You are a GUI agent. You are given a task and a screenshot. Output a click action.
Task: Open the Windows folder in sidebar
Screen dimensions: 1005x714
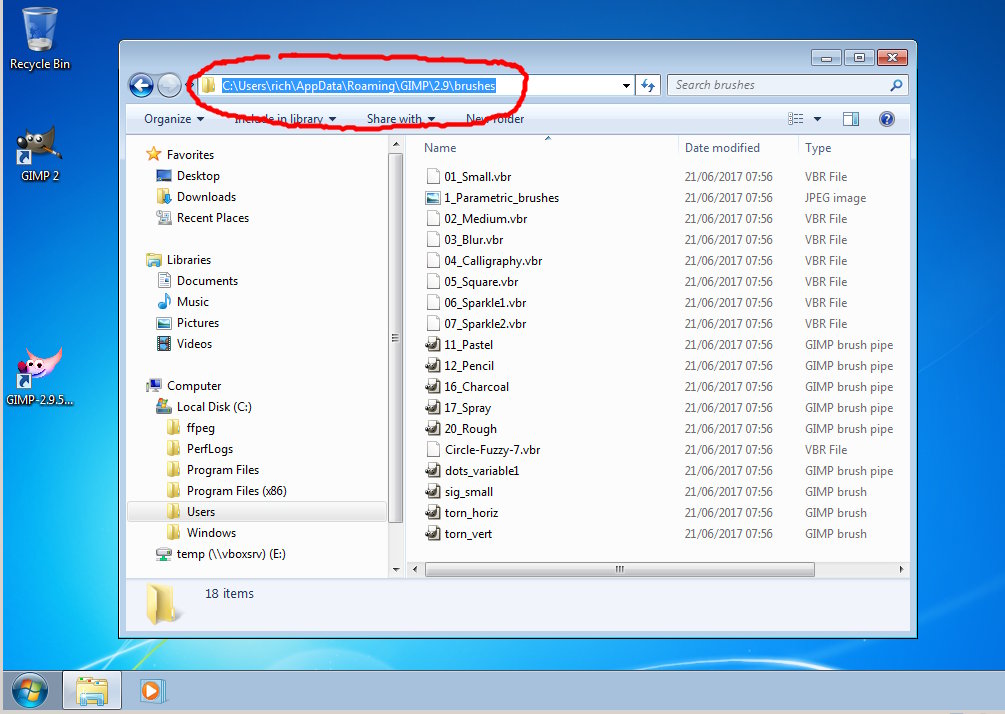(x=211, y=533)
